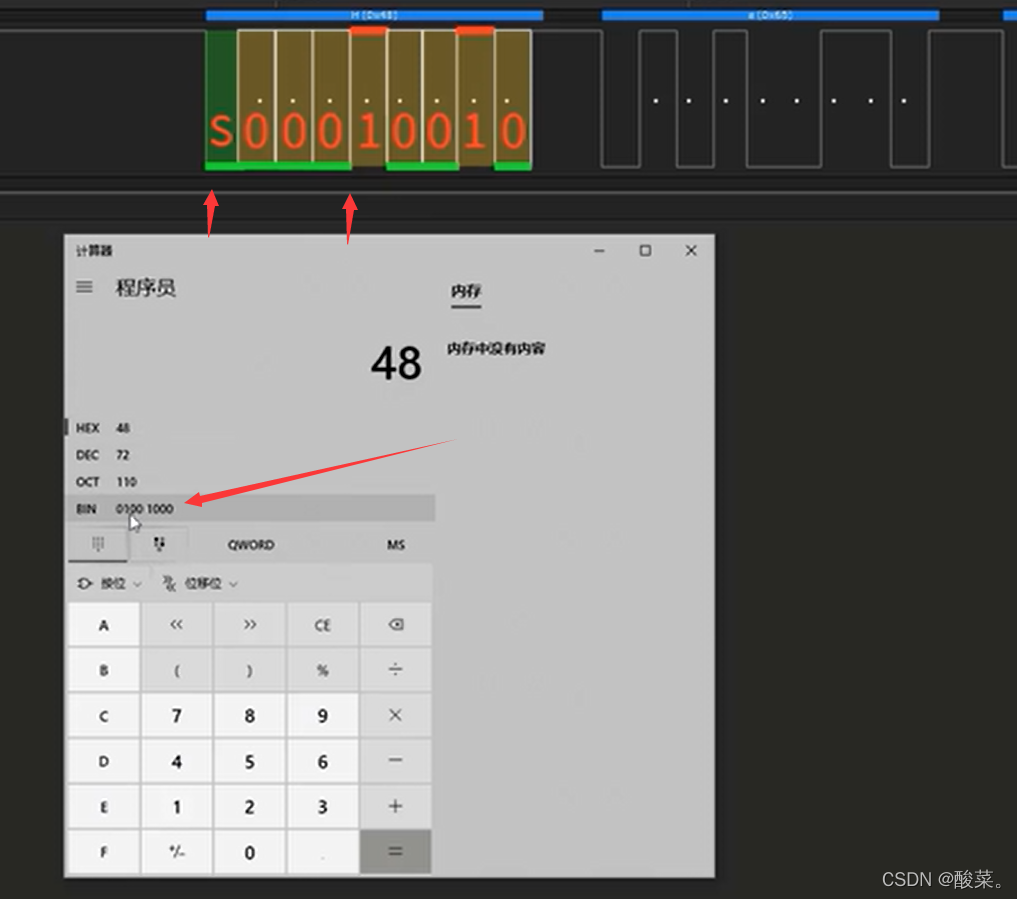This screenshot has width=1017, height=899.
Task: Maximize the calculator window
Action: [645, 250]
